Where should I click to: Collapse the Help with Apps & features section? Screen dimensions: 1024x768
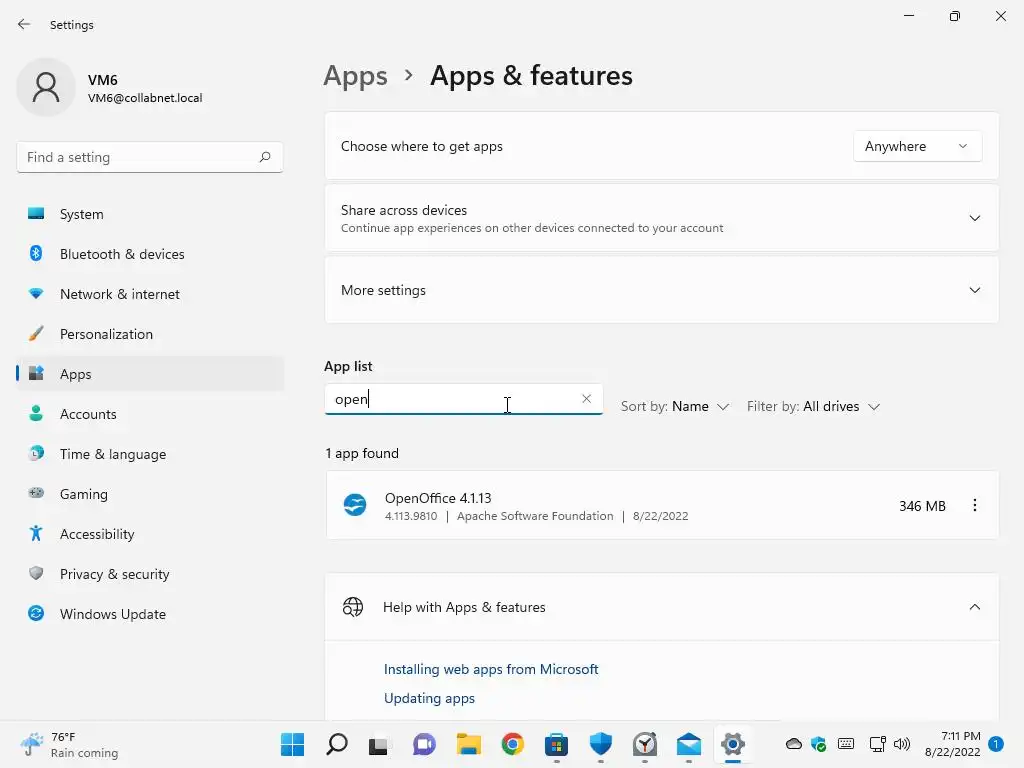pos(974,607)
